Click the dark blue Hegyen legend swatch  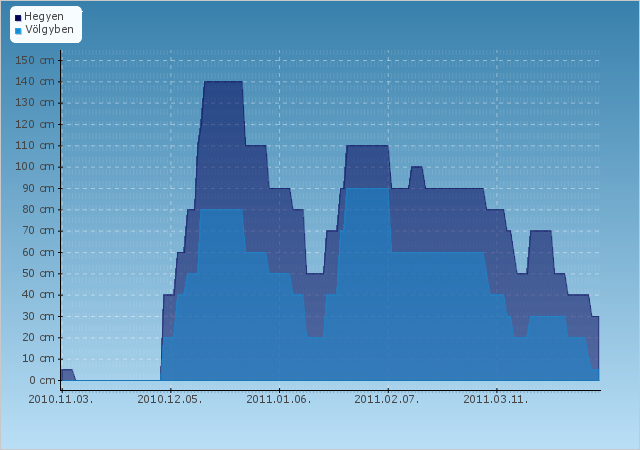coord(18,18)
